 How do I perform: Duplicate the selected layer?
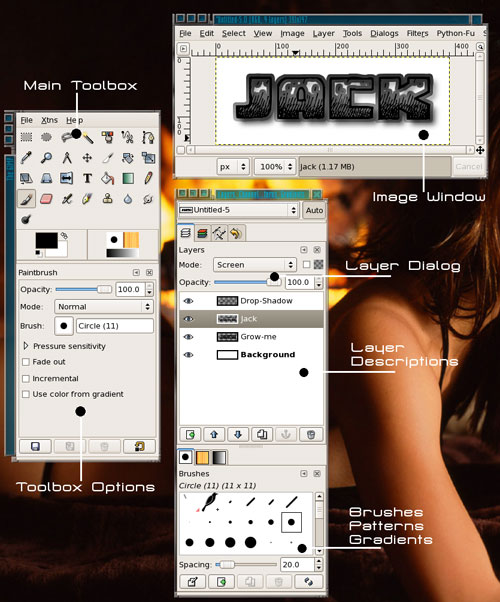pyautogui.click(x=262, y=435)
